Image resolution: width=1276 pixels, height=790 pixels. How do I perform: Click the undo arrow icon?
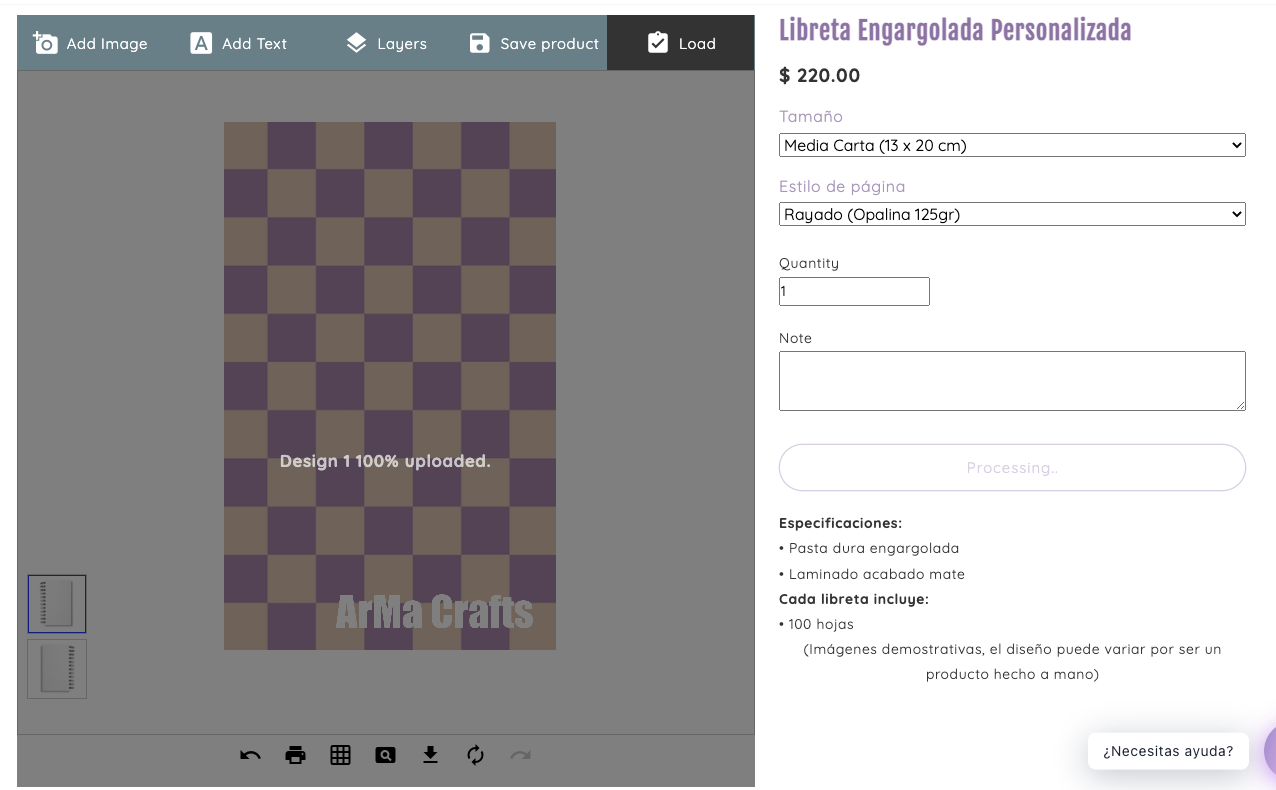(x=250, y=755)
